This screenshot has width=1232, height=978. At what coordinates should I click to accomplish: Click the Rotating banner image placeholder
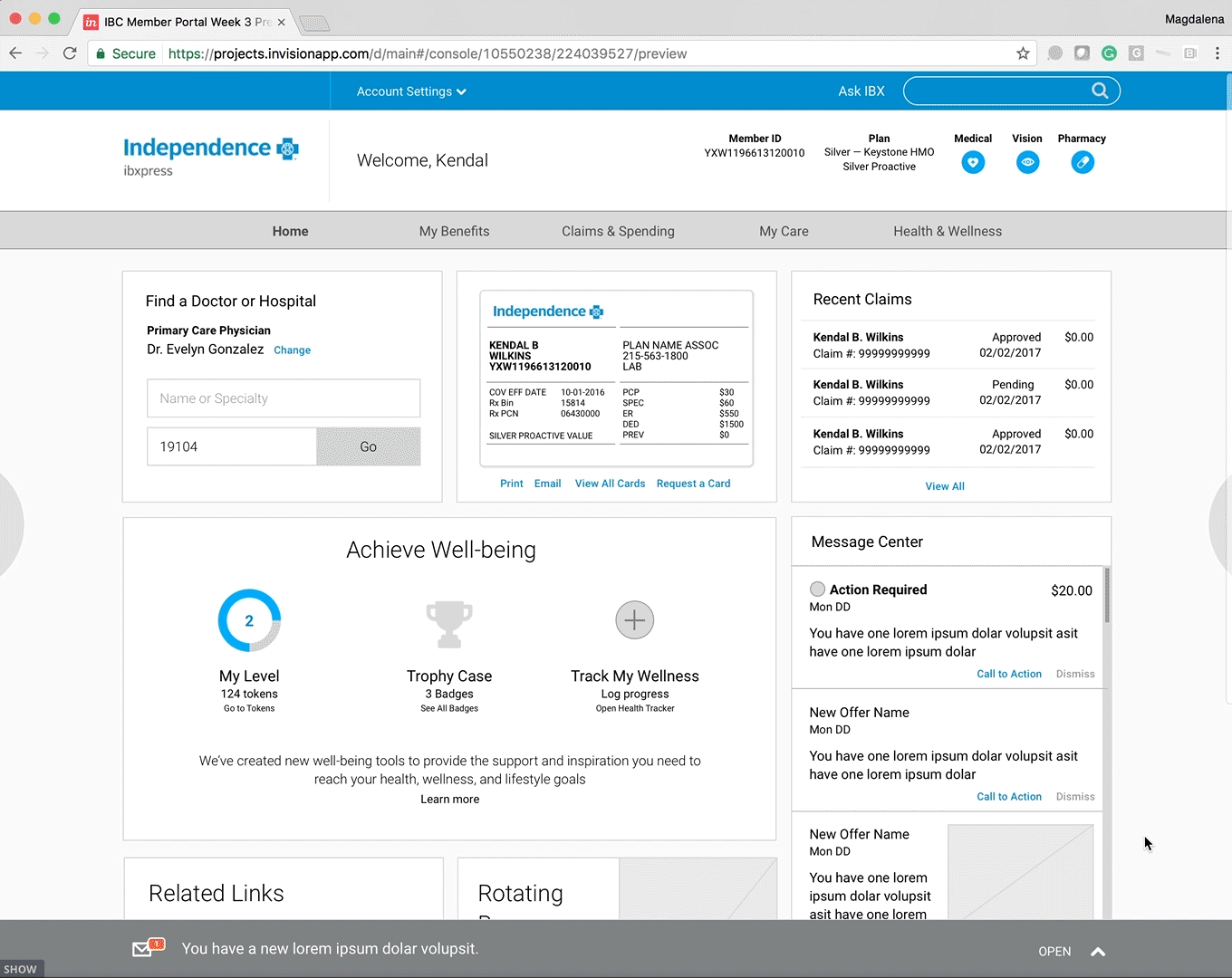(x=698, y=888)
